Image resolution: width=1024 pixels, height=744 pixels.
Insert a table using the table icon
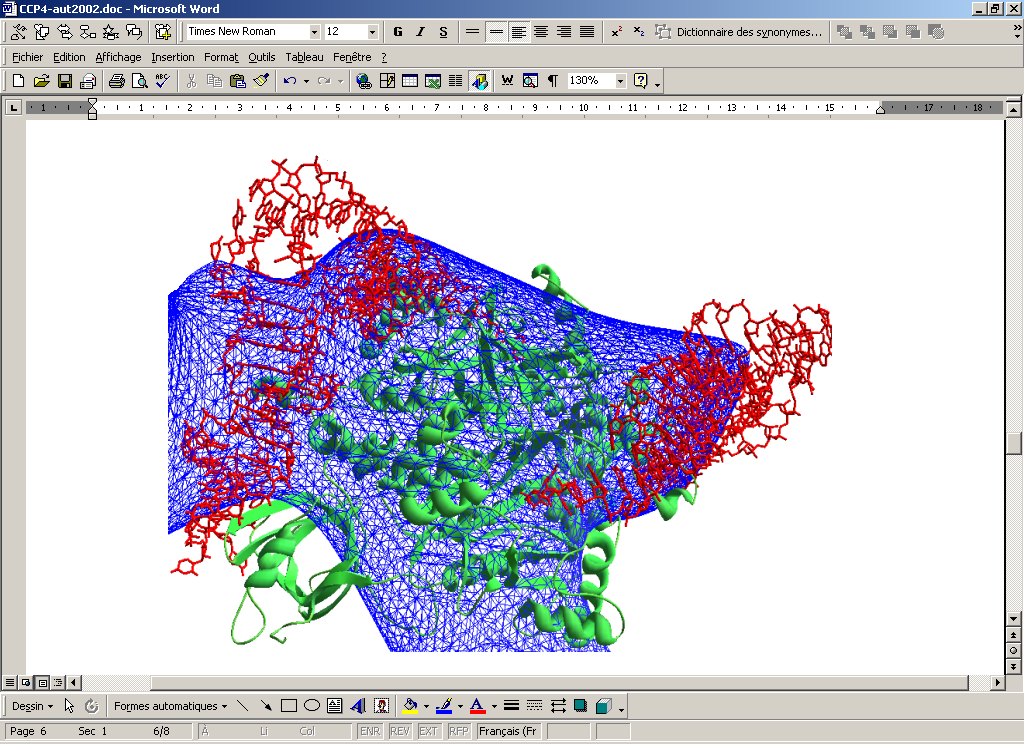click(x=409, y=81)
